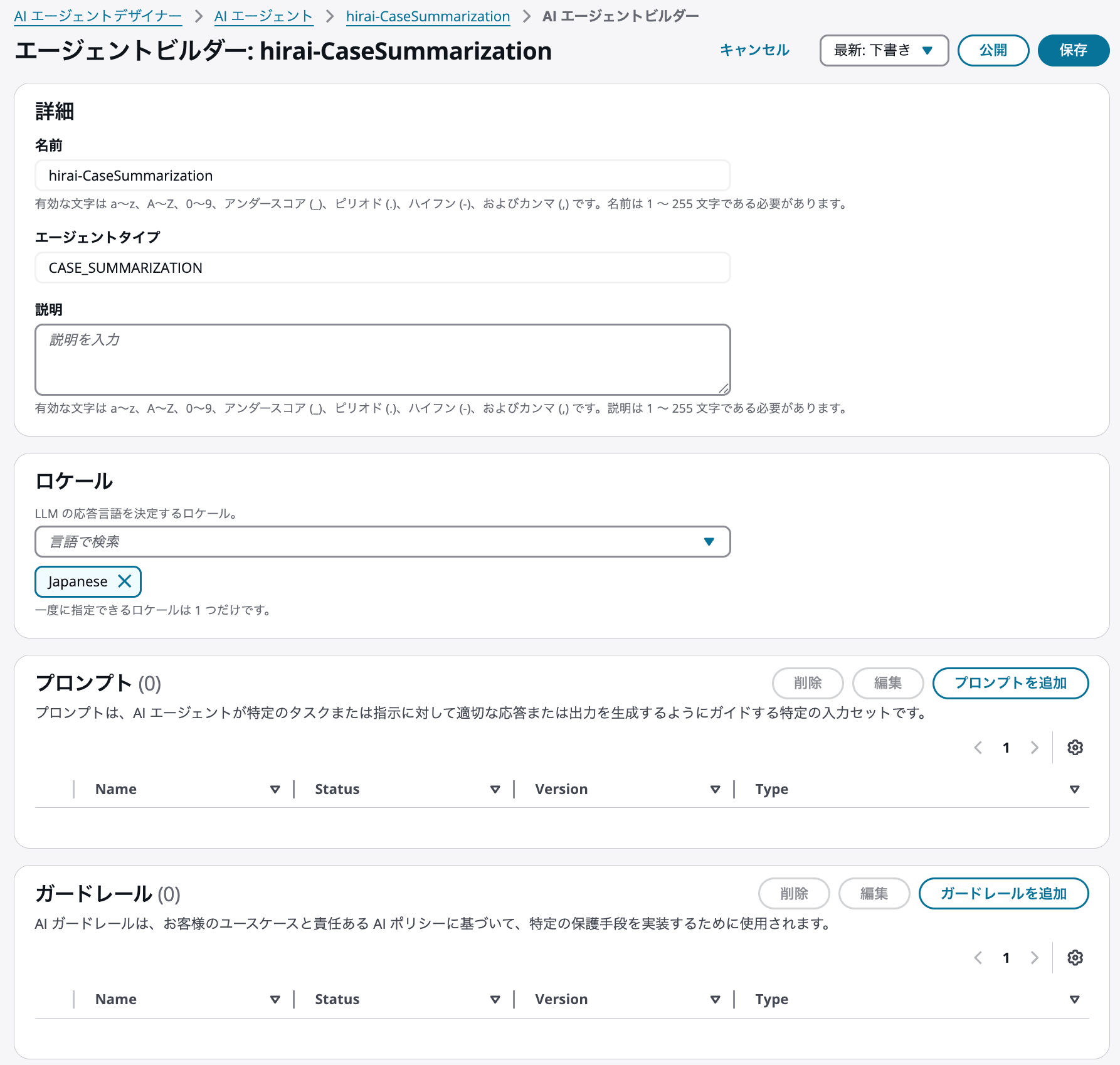This screenshot has width=1120, height=1065.
Task: Open the Type column filter in the prompt table
Action: click(x=1075, y=789)
